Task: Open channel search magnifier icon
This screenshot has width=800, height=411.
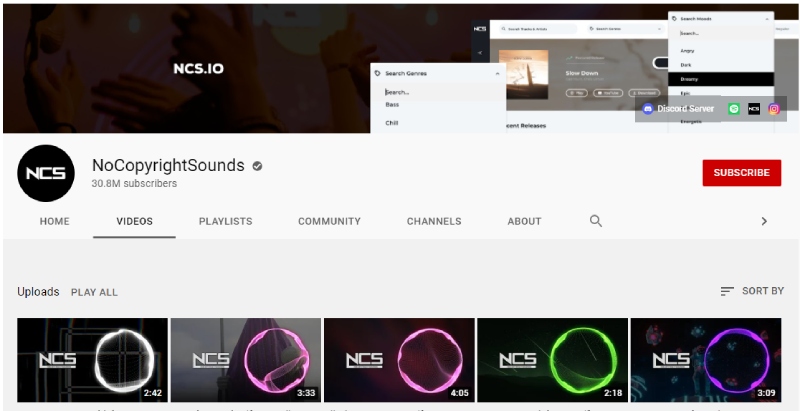Action: (x=596, y=221)
